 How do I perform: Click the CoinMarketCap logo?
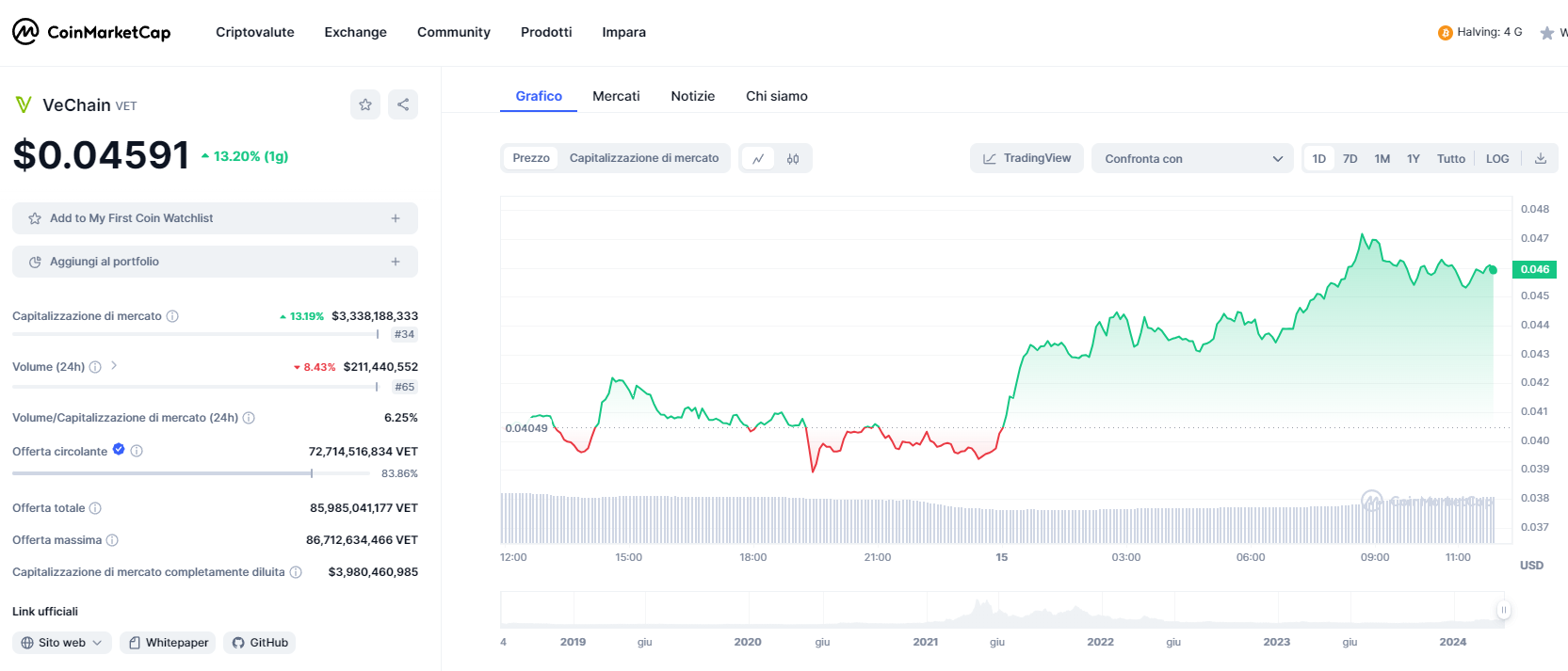[91, 32]
